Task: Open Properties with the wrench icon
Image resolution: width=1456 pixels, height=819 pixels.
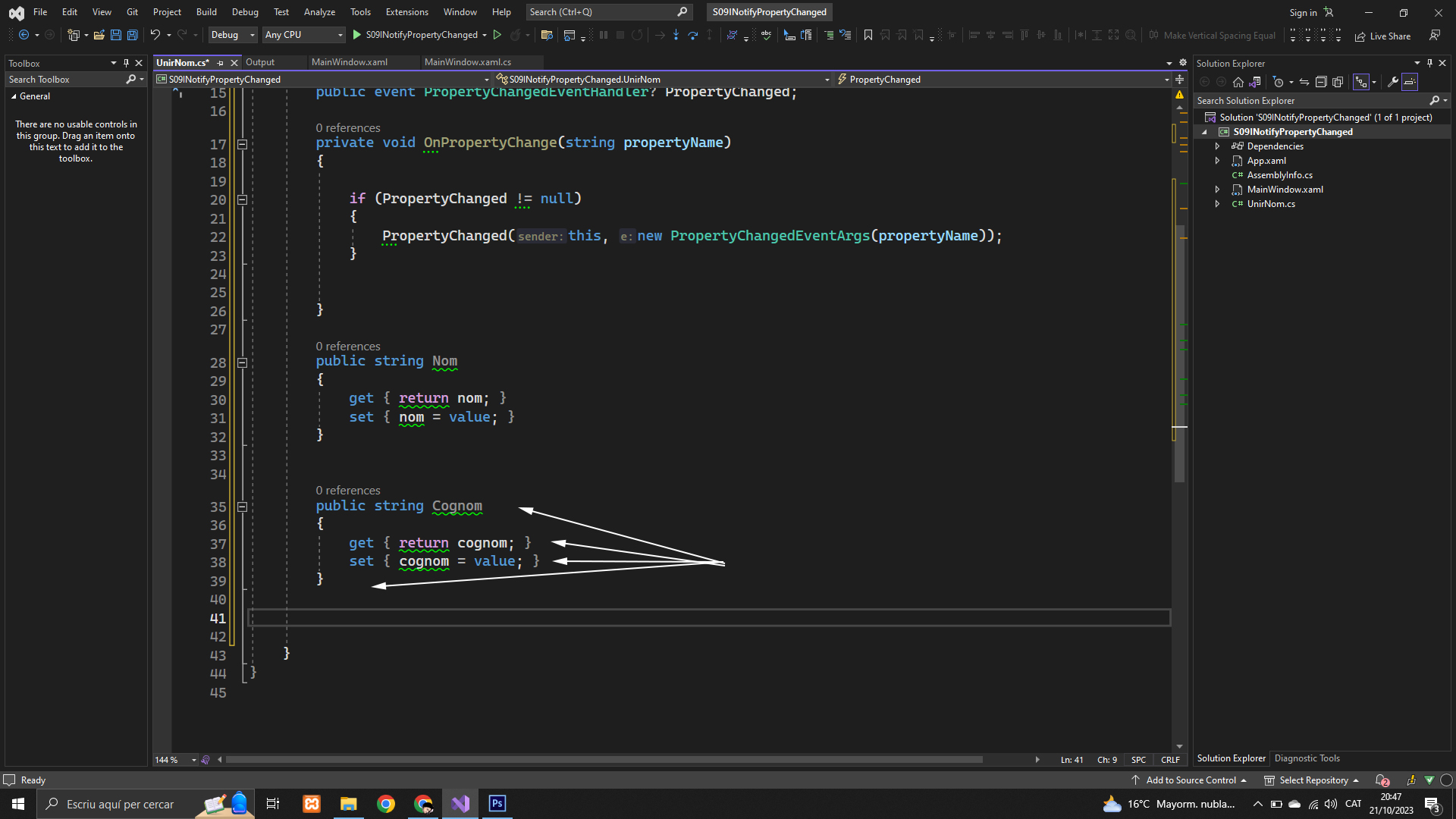Action: (x=1392, y=82)
